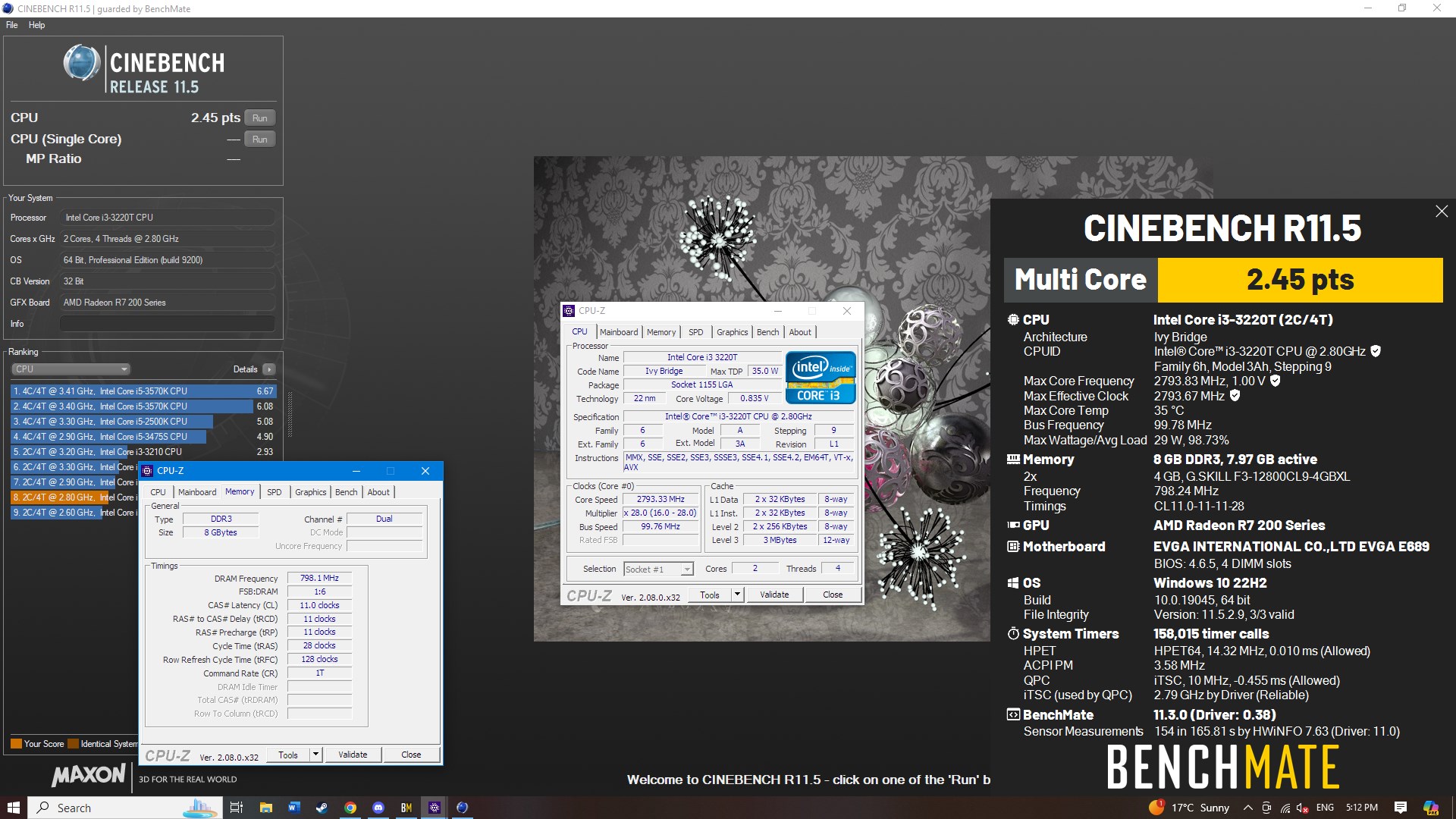Image resolution: width=1456 pixels, height=819 pixels.
Task: Open SPD tab in CPU-Z processor window
Action: pos(696,332)
